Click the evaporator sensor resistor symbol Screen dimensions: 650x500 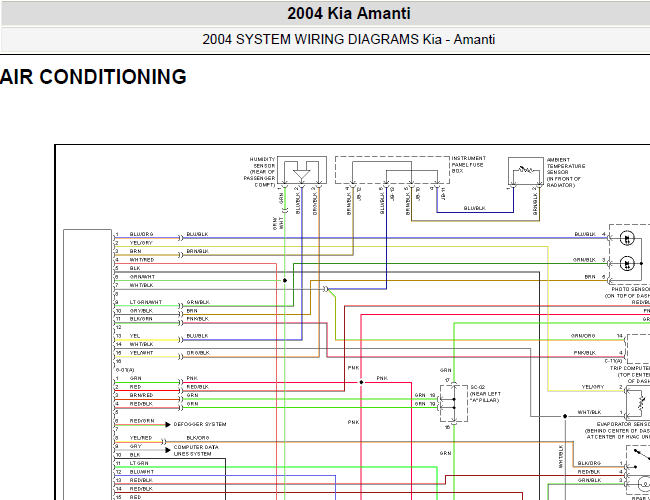(642, 401)
